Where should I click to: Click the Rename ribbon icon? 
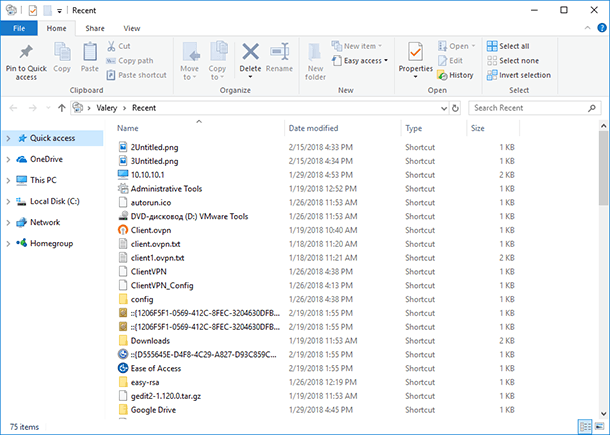pyautogui.click(x=279, y=52)
